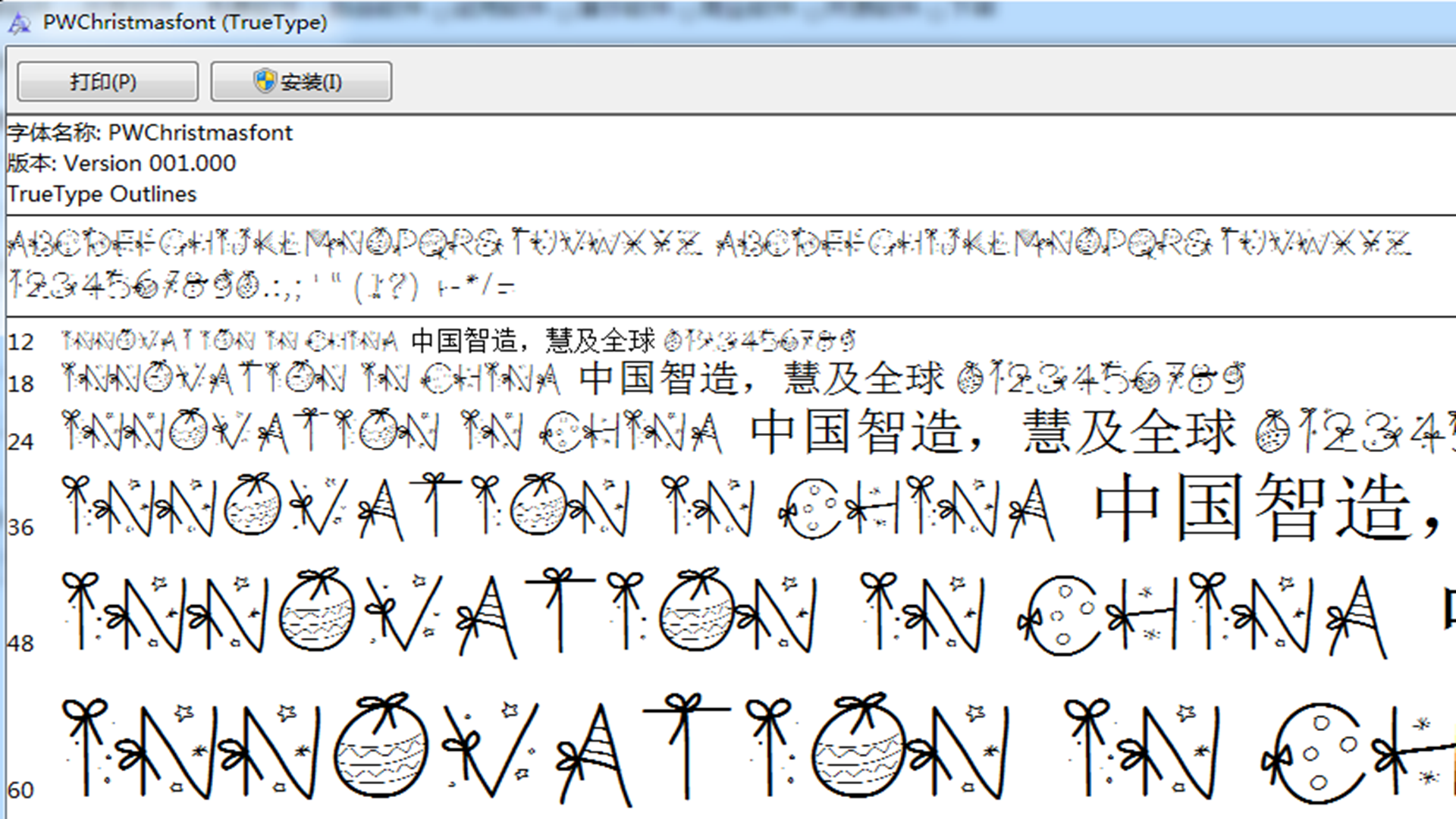
Task: Click the Chinese text in the 18-point sample
Action: click(761, 378)
